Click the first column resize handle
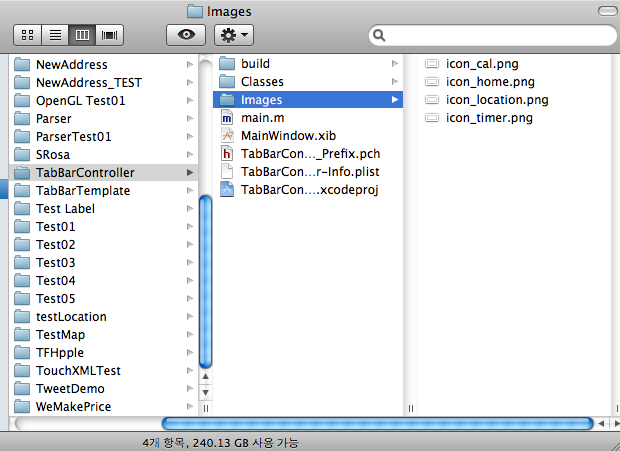 (206, 408)
